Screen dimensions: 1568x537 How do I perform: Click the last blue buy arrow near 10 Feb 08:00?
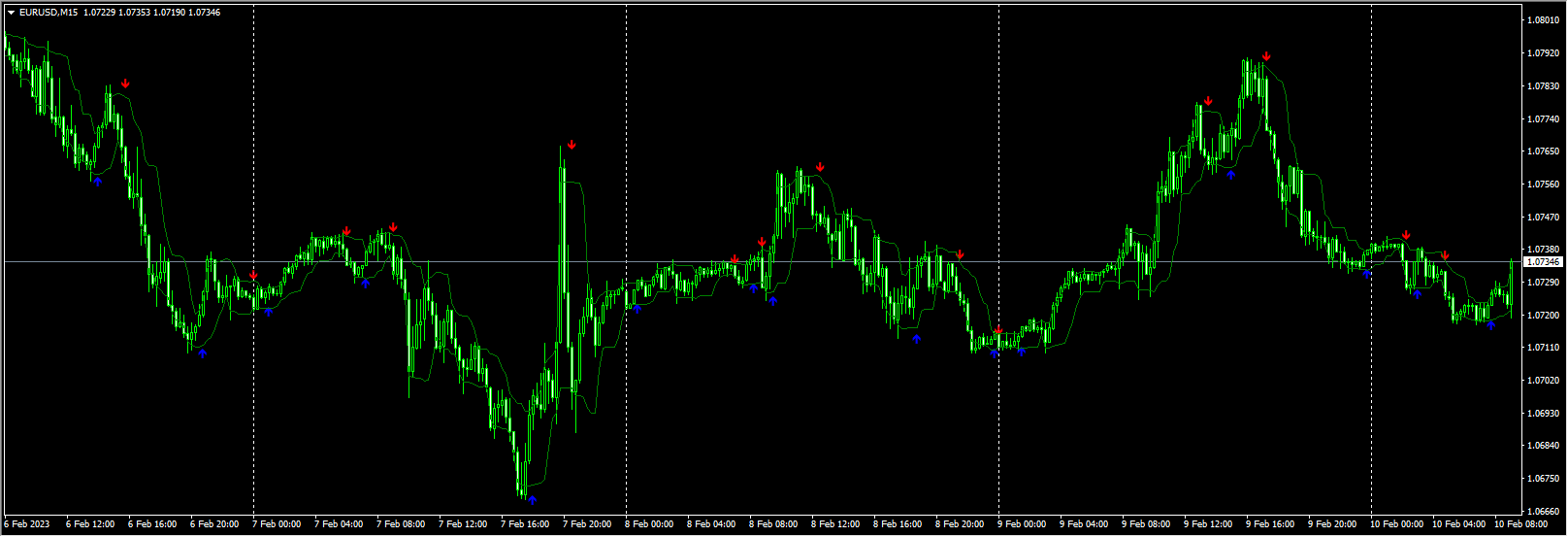click(1491, 325)
